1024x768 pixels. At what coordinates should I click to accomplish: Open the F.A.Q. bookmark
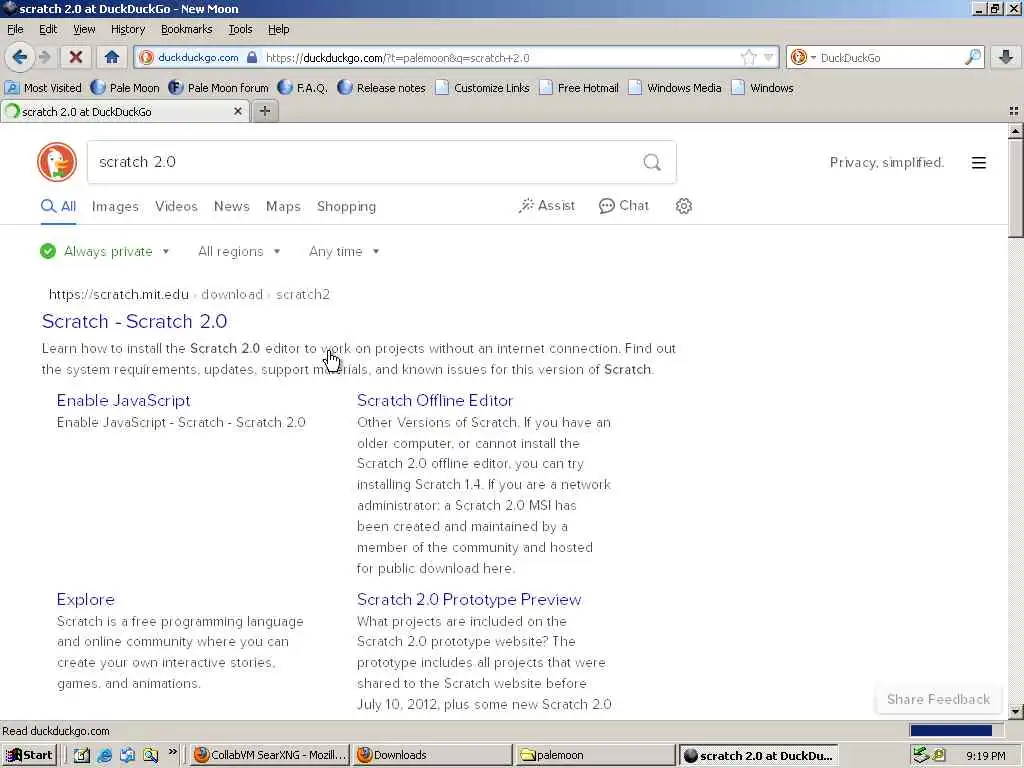coord(302,88)
